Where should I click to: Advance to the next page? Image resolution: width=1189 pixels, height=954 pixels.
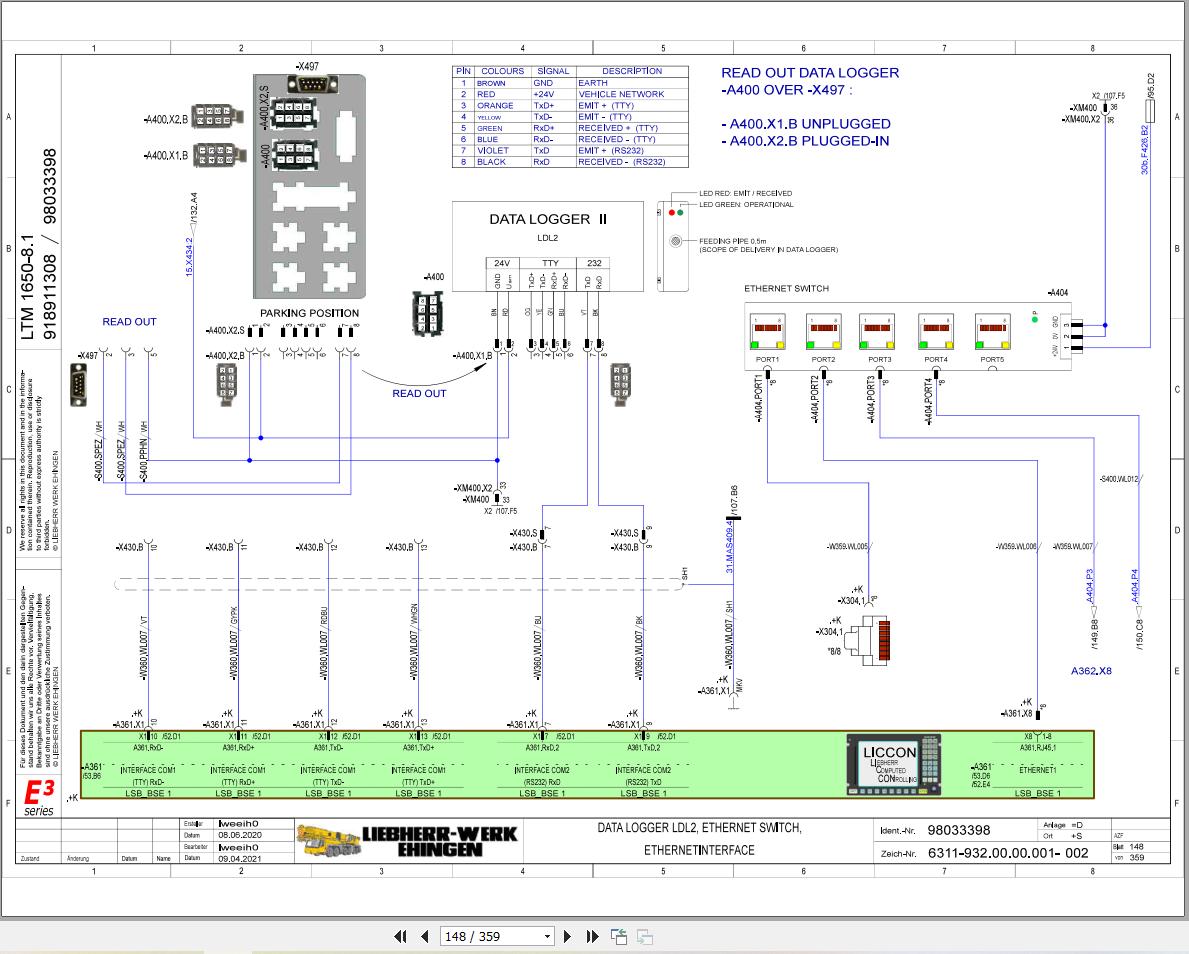pos(567,936)
